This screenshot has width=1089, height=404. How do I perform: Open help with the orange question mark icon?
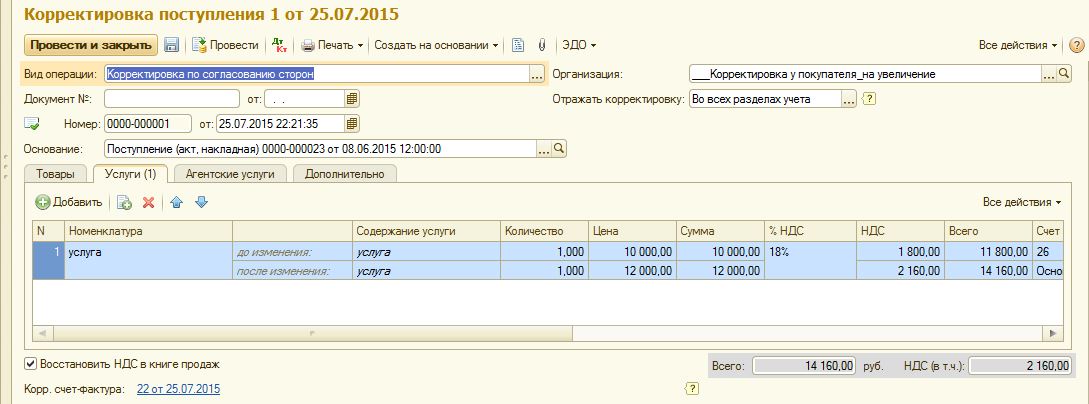click(1076, 45)
